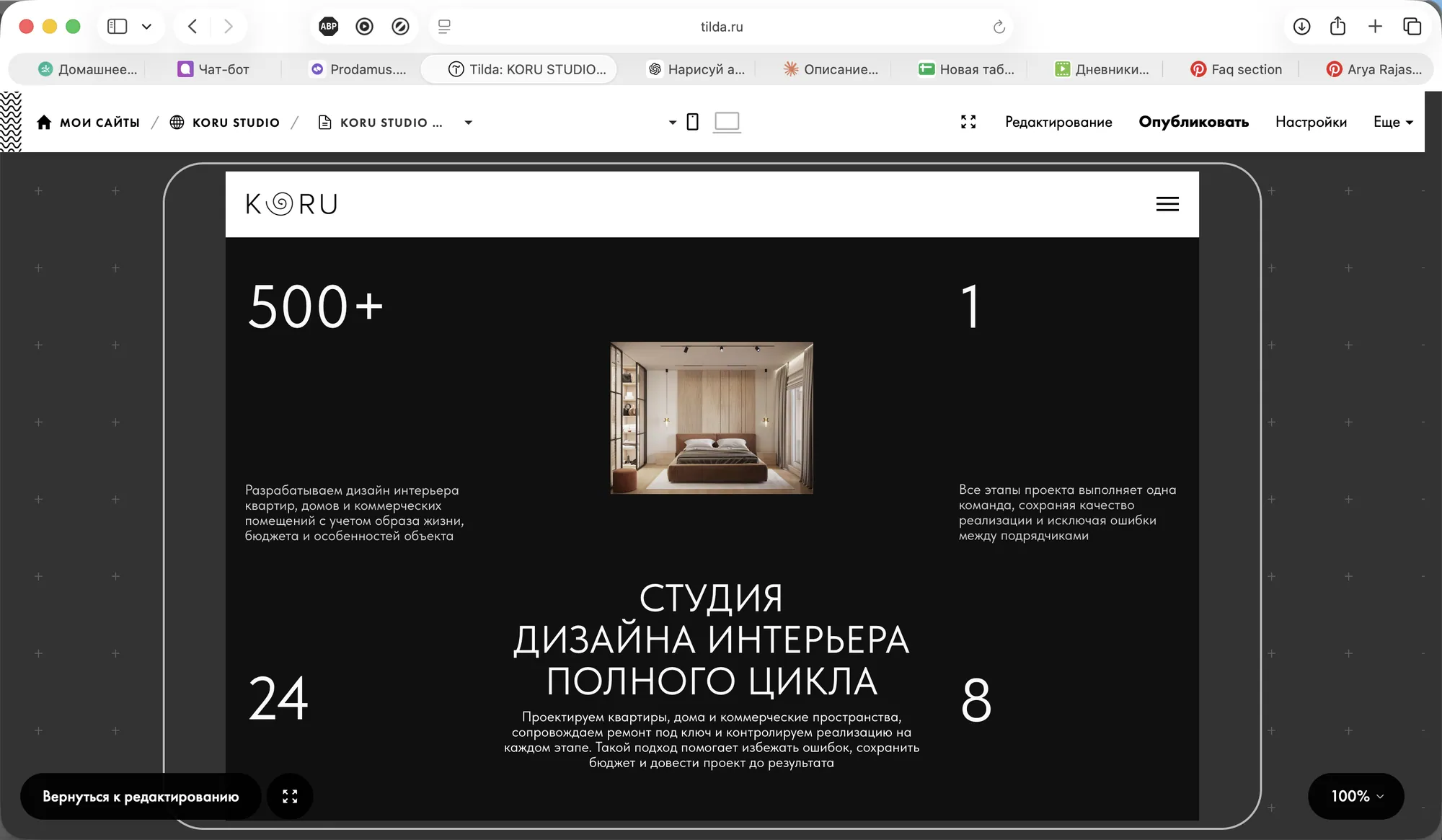Switch to the Prodamus browser tab
Image resolution: width=1442 pixels, height=840 pixels.
(x=358, y=69)
